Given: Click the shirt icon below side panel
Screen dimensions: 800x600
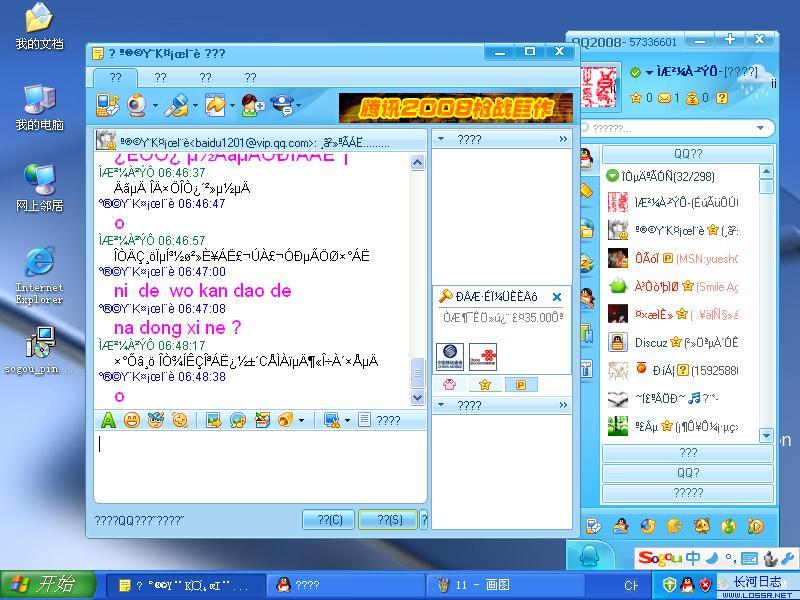Looking at the screenshot, I should pos(449,384).
